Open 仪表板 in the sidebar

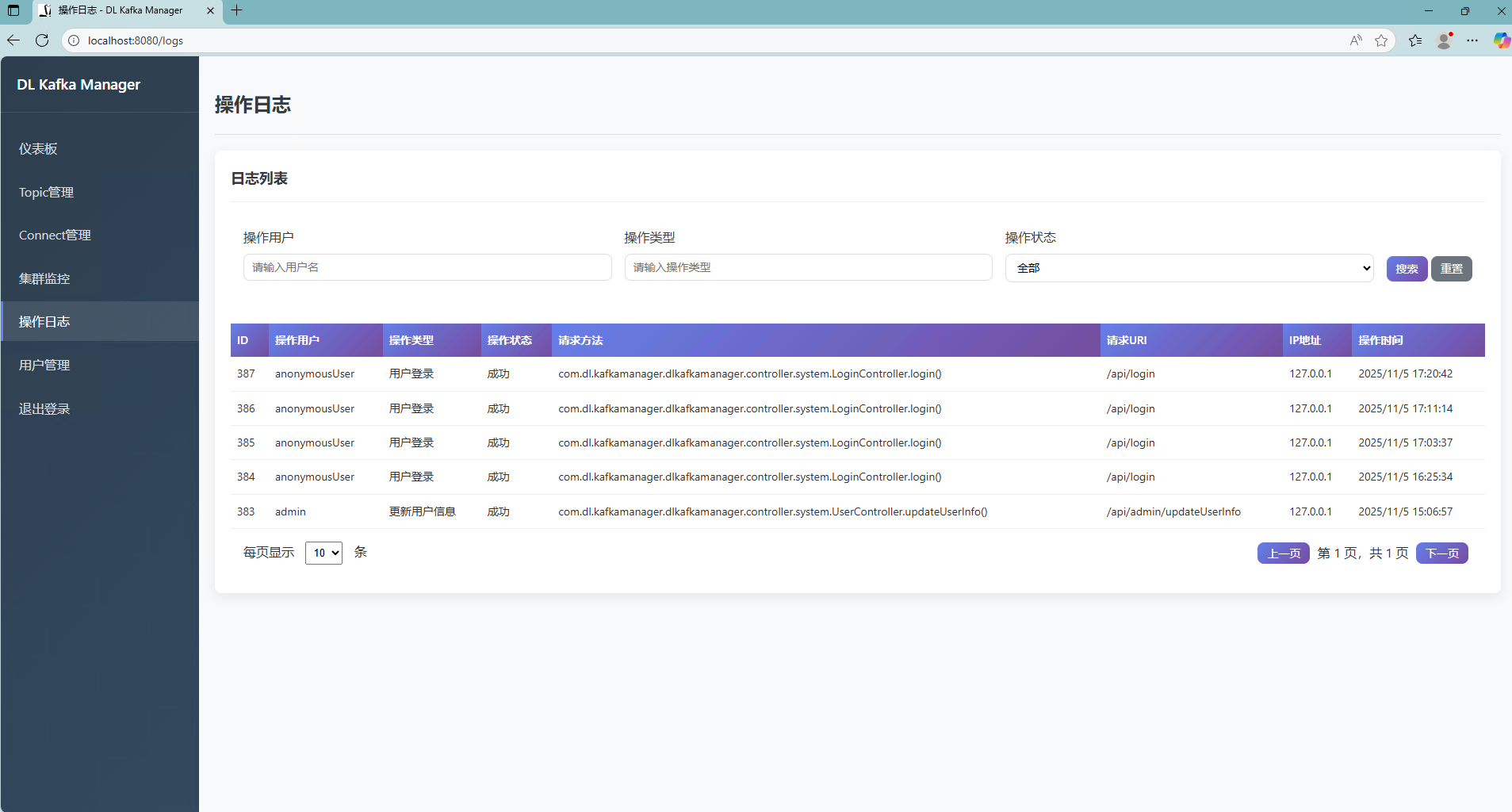(x=100, y=149)
